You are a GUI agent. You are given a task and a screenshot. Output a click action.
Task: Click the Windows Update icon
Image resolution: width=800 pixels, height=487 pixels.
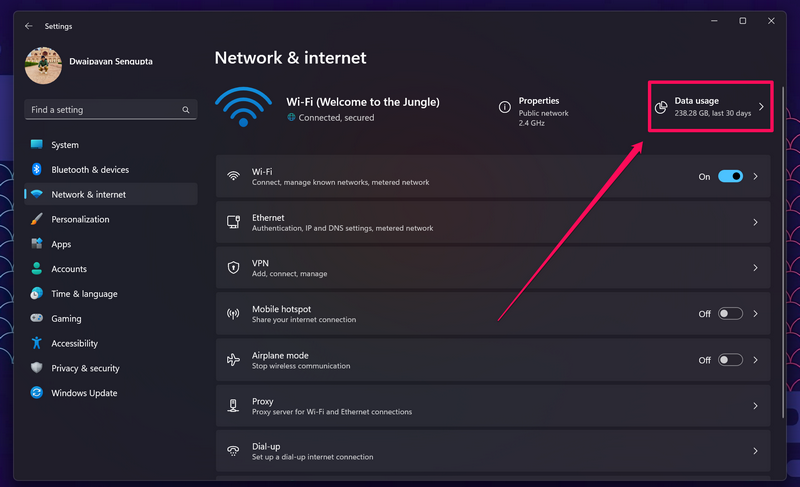tap(37, 393)
